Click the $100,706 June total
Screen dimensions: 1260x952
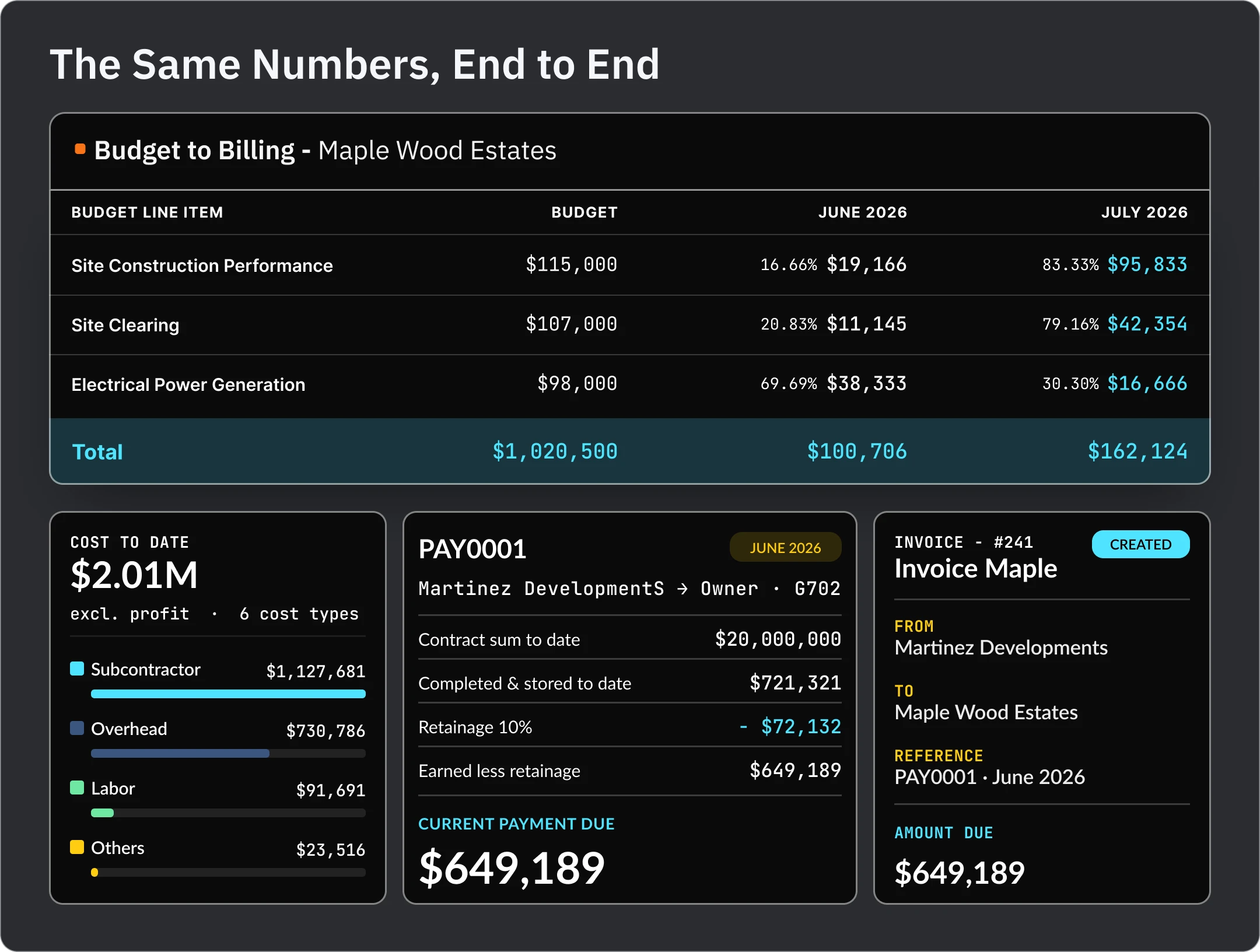tap(857, 452)
